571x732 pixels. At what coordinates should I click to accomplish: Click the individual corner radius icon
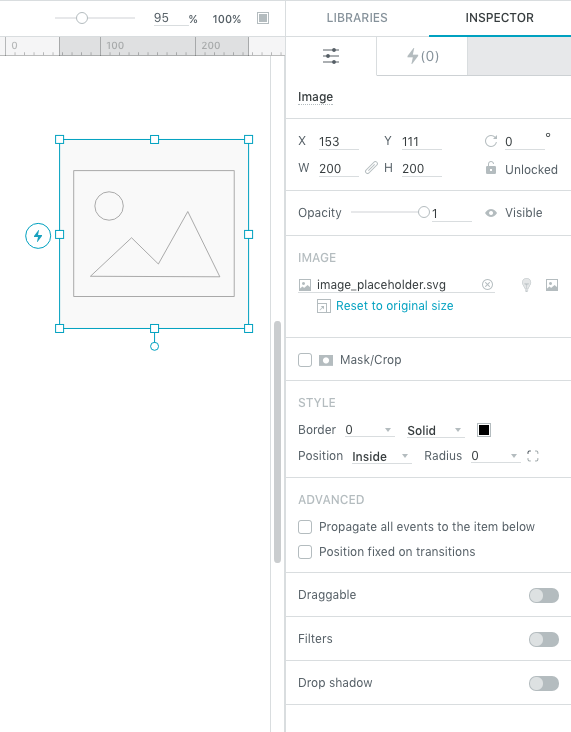tap(533, 456)
